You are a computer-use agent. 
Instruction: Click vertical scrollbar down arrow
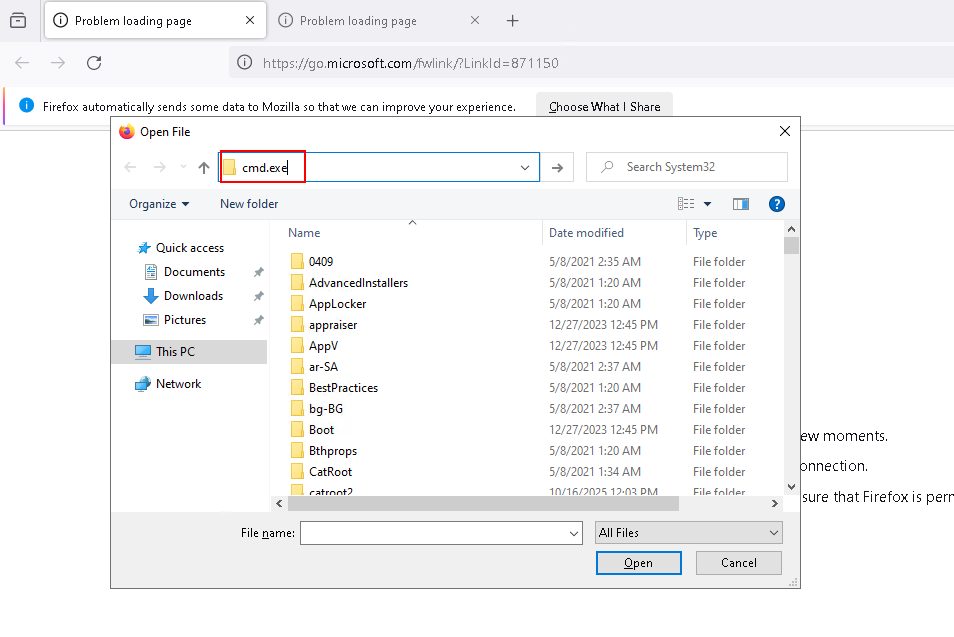(791, 487)
